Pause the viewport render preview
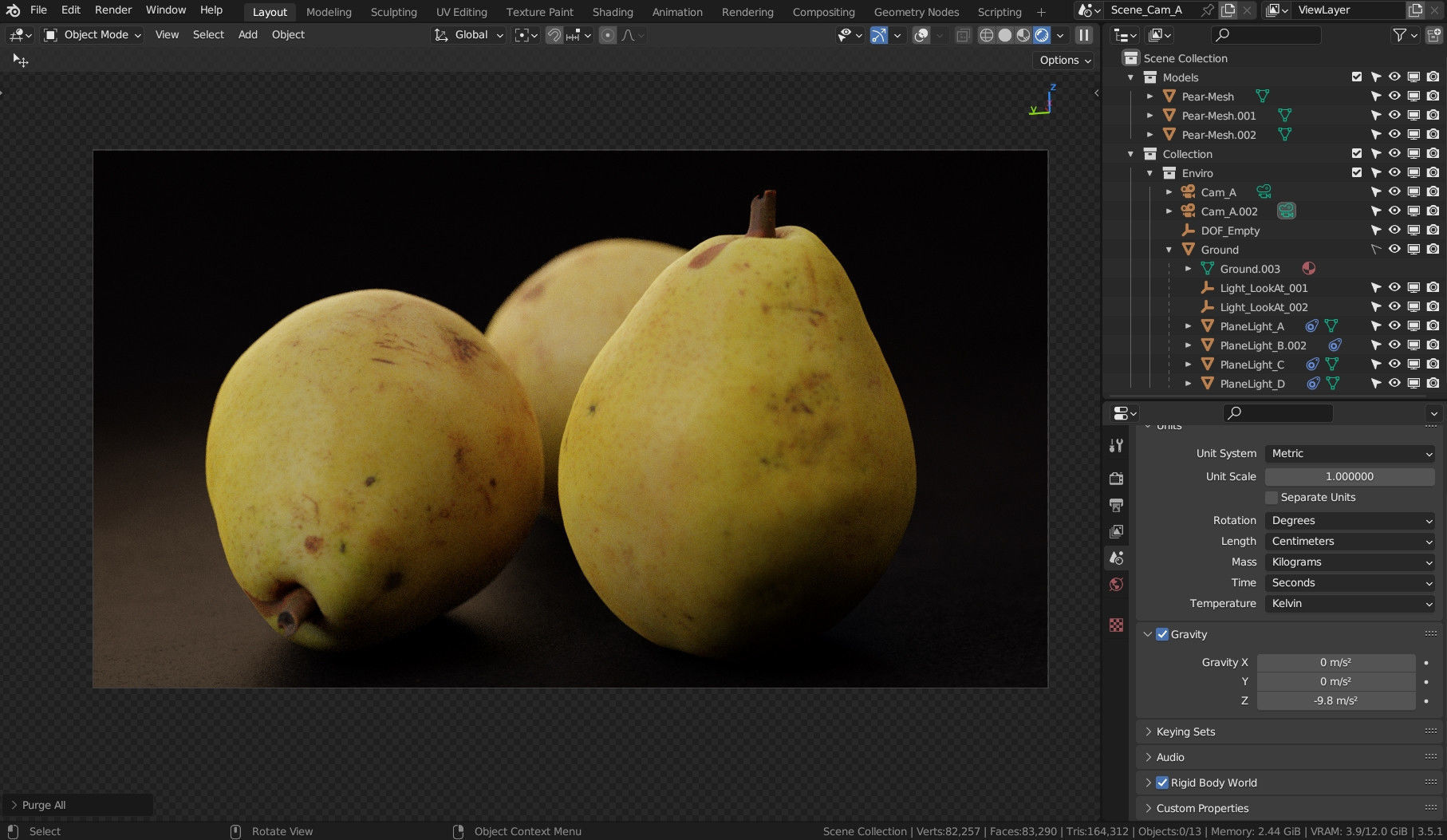This screenshot has width=1447, height=840. pos(1083,35)
